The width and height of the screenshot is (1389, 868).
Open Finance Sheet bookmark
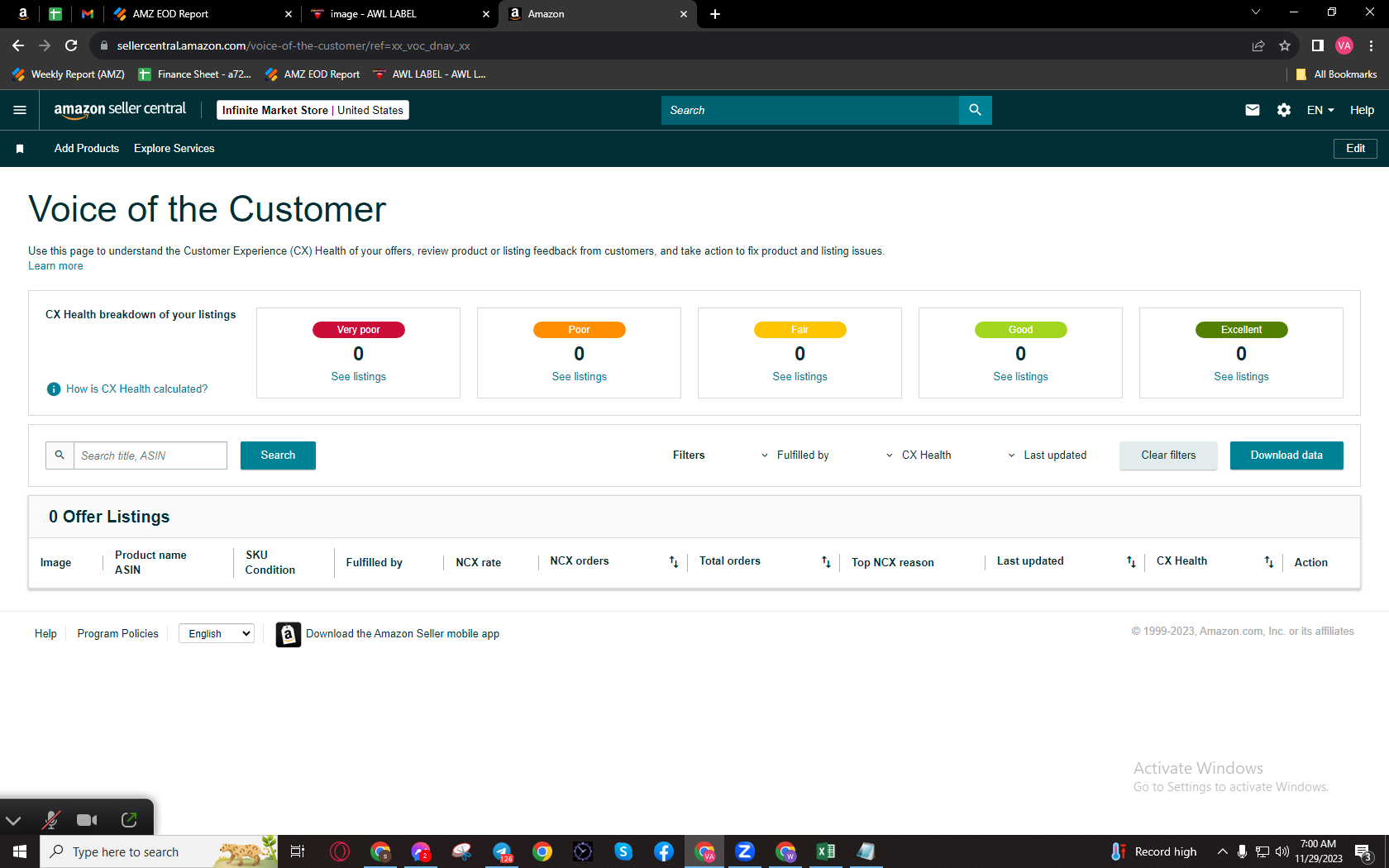point(195,74)
